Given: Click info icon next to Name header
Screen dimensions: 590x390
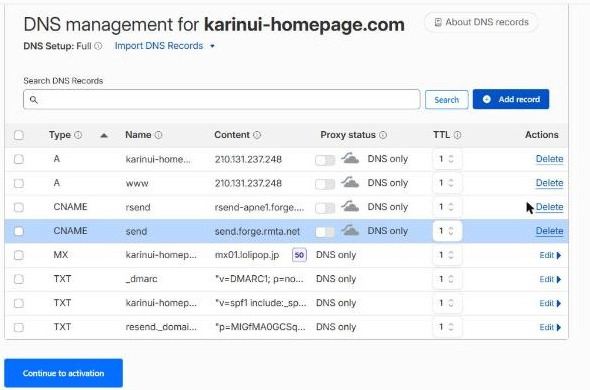Looking at the screenshot, I should (x=159, y=135).
